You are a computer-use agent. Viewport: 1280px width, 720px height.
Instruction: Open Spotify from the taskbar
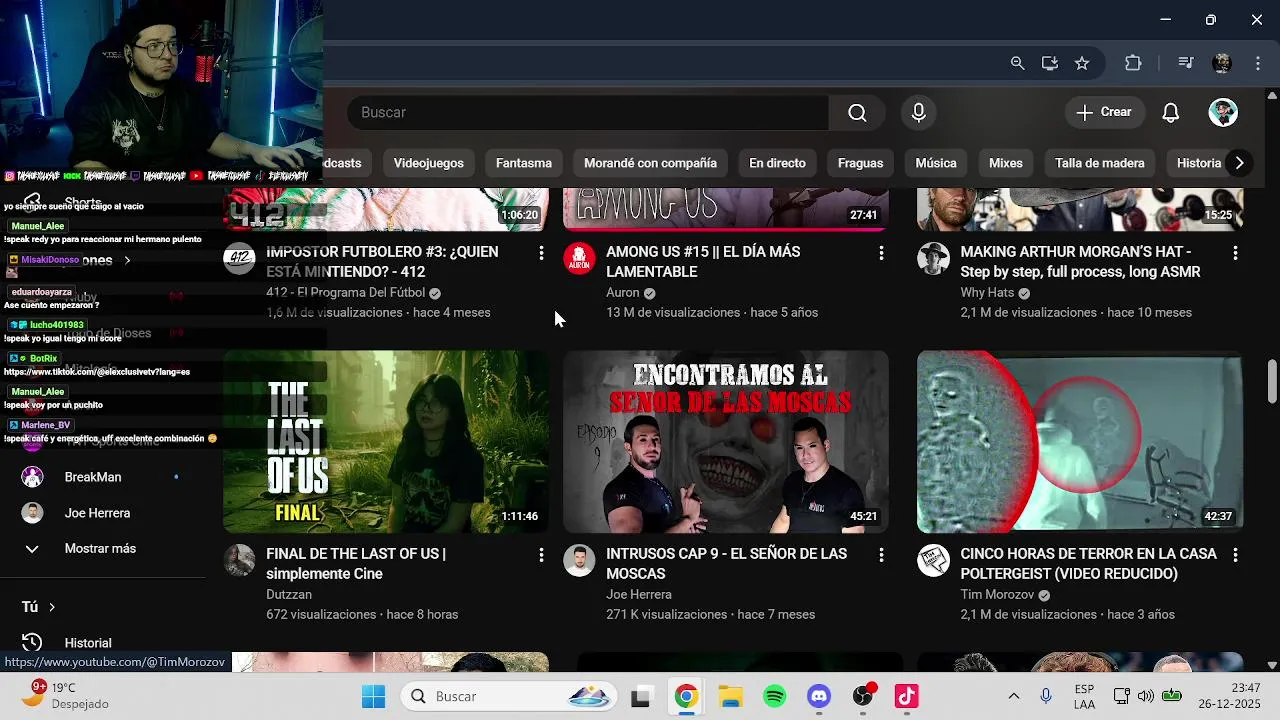[x=775, y=696]
